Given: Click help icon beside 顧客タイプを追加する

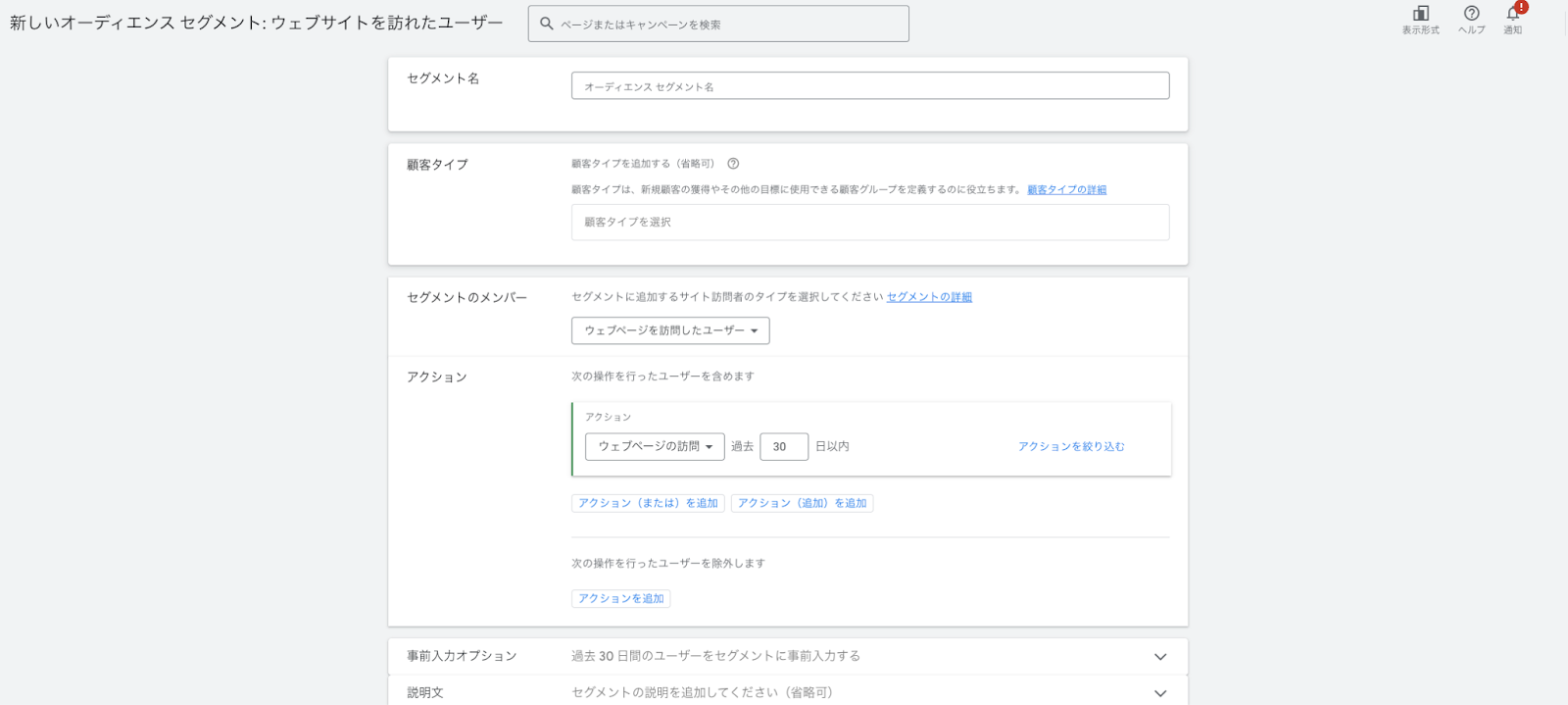Looking at the screenshot, I should point(733,164).
